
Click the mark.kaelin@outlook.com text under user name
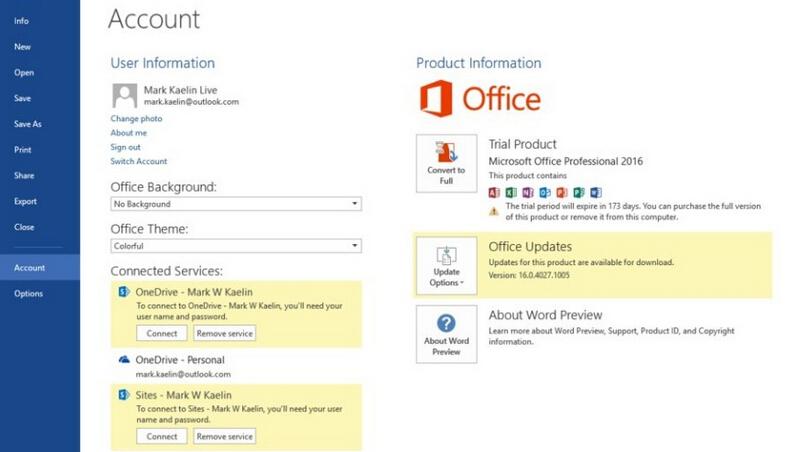pos(191,101)
